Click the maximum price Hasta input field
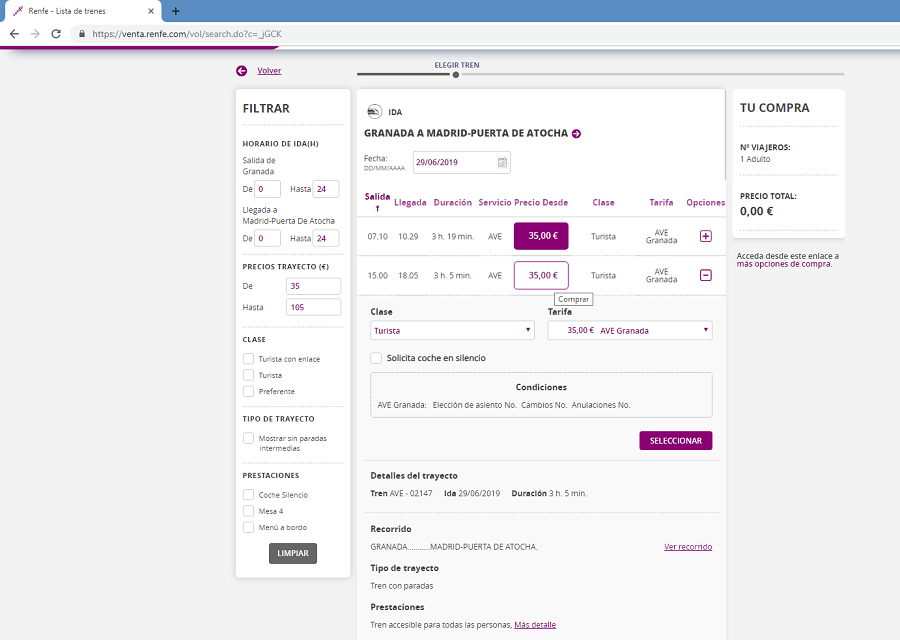Screen dimensions: 900x640 point(313,307)
